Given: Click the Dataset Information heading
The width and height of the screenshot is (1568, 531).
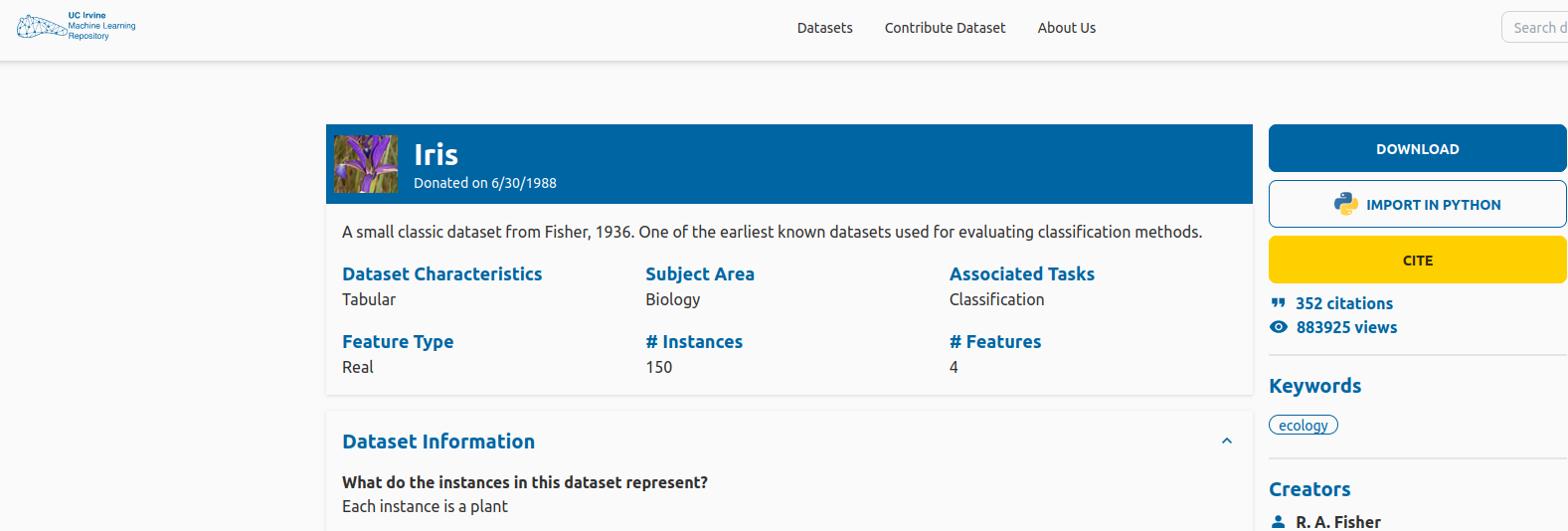Looking at the screenshot, I should pyautogui.click(x=438, y=442).
